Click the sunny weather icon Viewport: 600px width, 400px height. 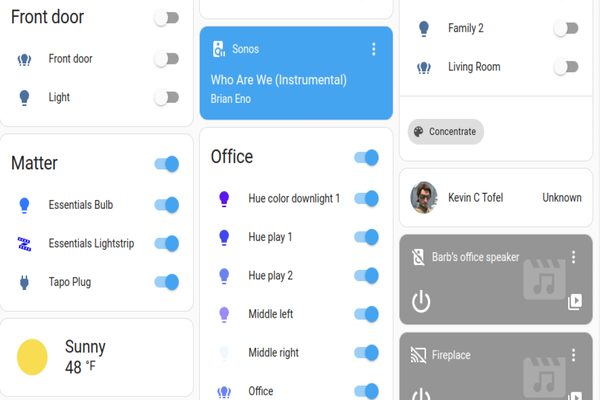(32, 357)
